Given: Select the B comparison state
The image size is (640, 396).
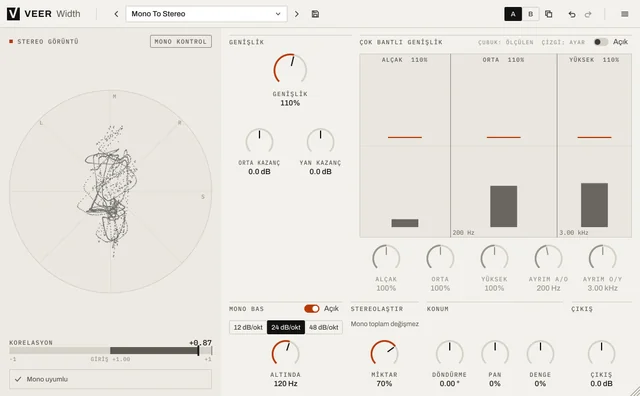Looking at the screenshot, I should [531, 14].
